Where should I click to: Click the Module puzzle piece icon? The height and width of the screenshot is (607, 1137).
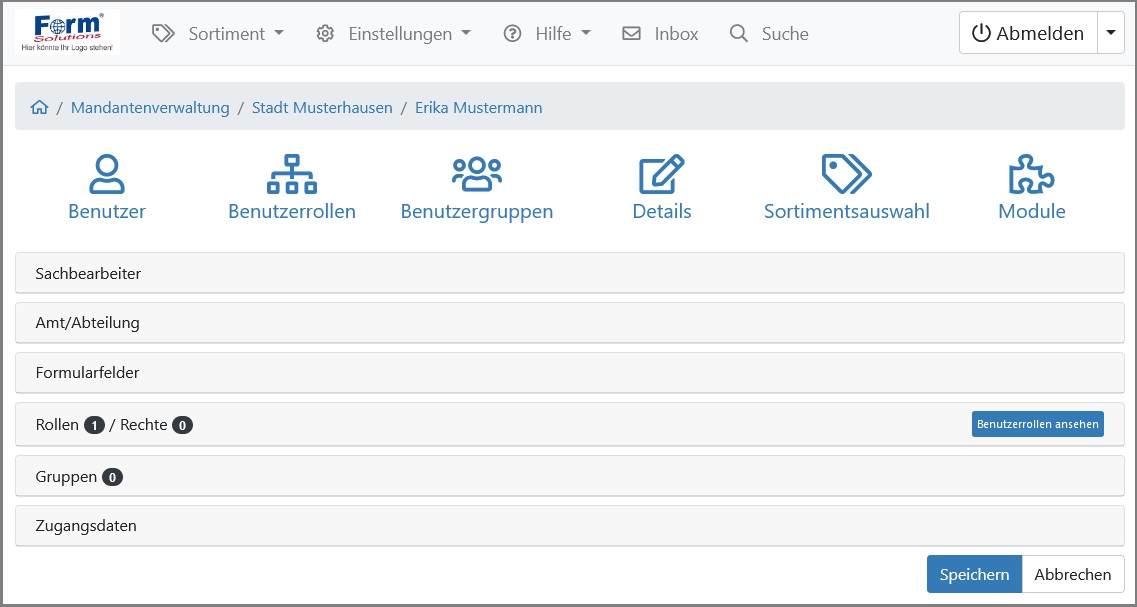click(x=1031, y=174)
